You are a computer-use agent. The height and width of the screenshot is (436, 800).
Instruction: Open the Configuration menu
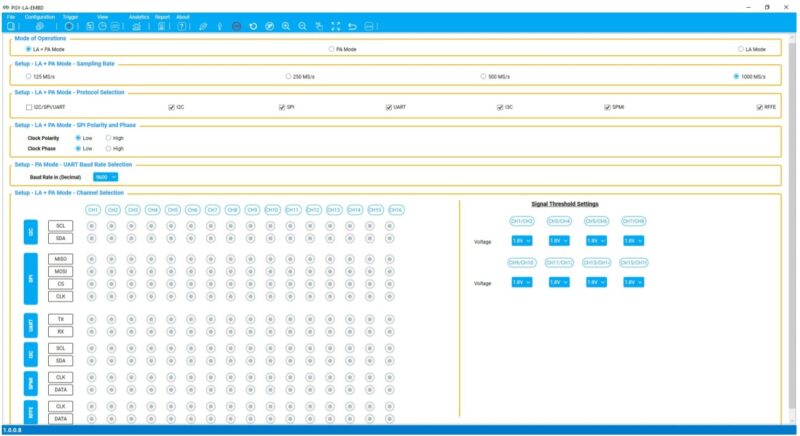tap(40, 17)
